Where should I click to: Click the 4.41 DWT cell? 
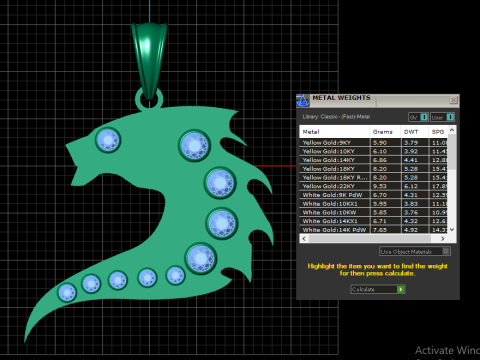click(x=414, y=160)
